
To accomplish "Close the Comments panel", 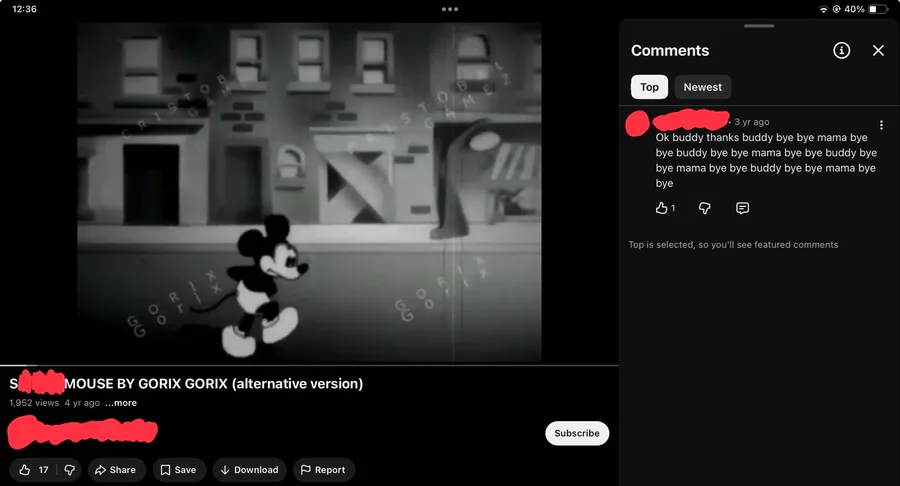I will point(878,50).
